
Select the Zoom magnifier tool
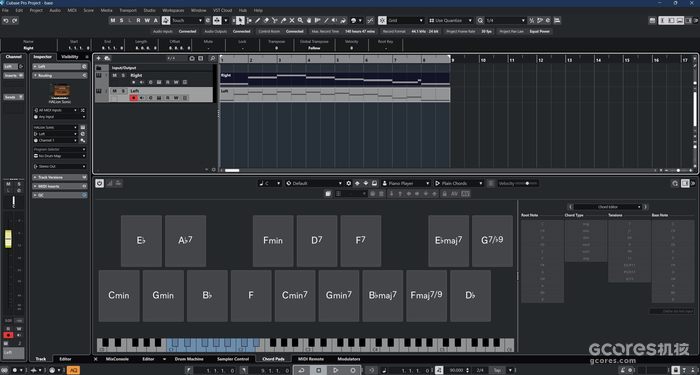(x=300, y=21)
